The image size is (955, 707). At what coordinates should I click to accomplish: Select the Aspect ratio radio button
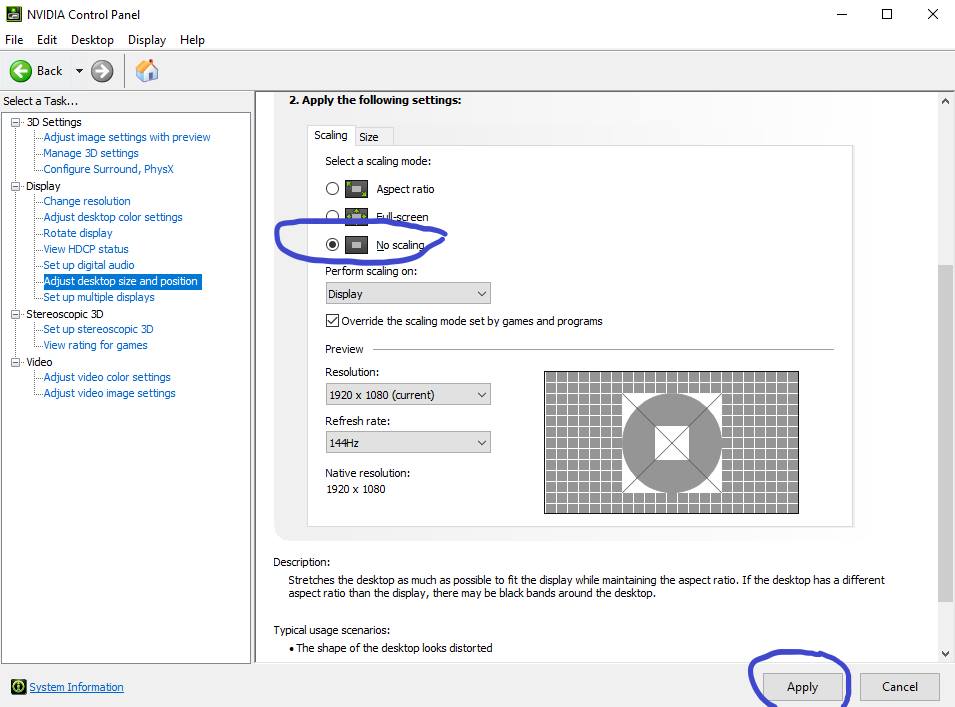[332, 189]
